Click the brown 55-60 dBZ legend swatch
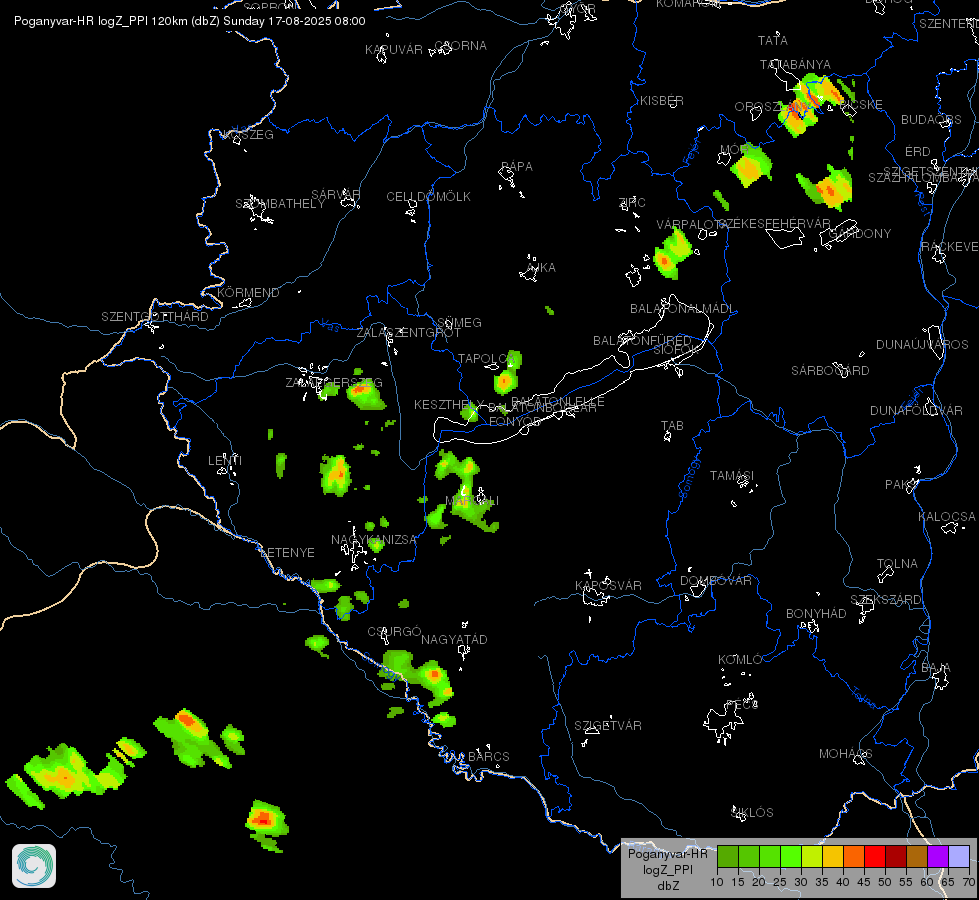979x900 pixels. pos(917,857)
